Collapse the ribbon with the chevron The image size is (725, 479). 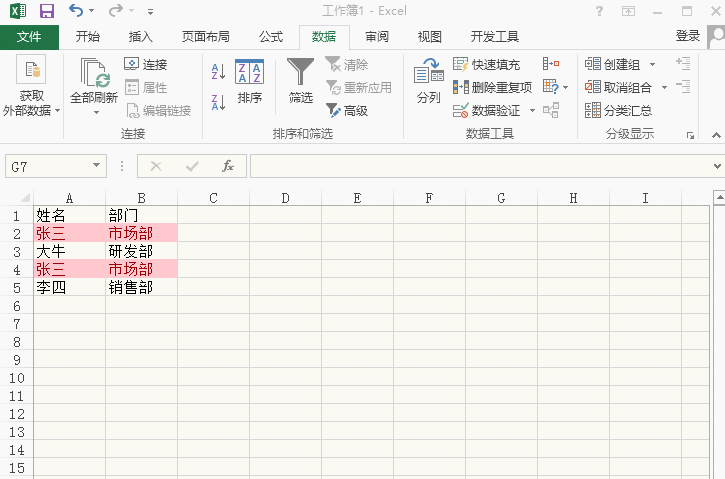716,135
